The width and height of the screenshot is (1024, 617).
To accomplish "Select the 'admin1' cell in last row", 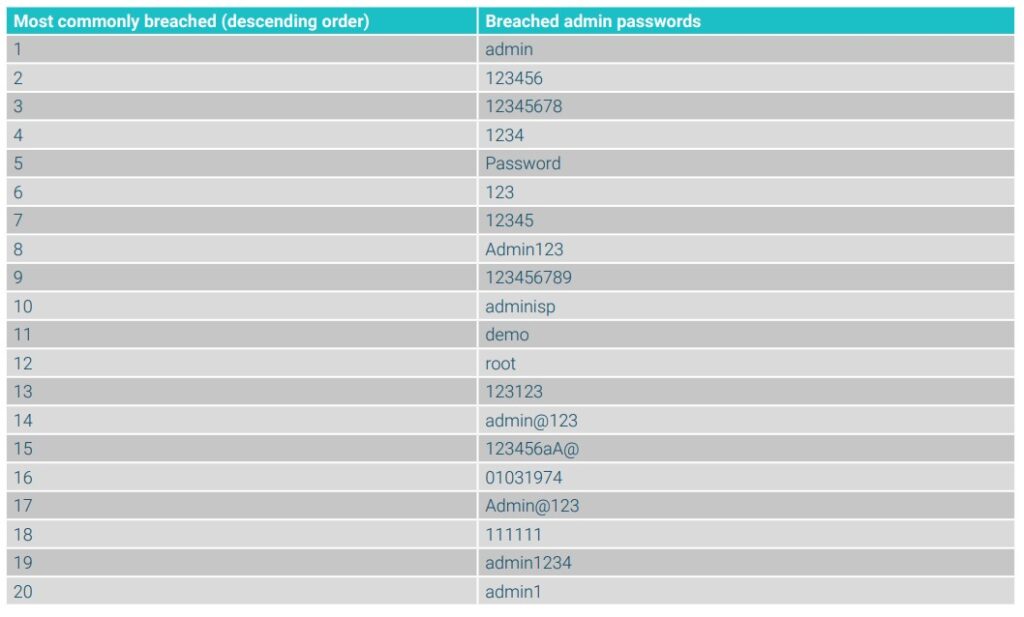I will click(x=746, y=592).
